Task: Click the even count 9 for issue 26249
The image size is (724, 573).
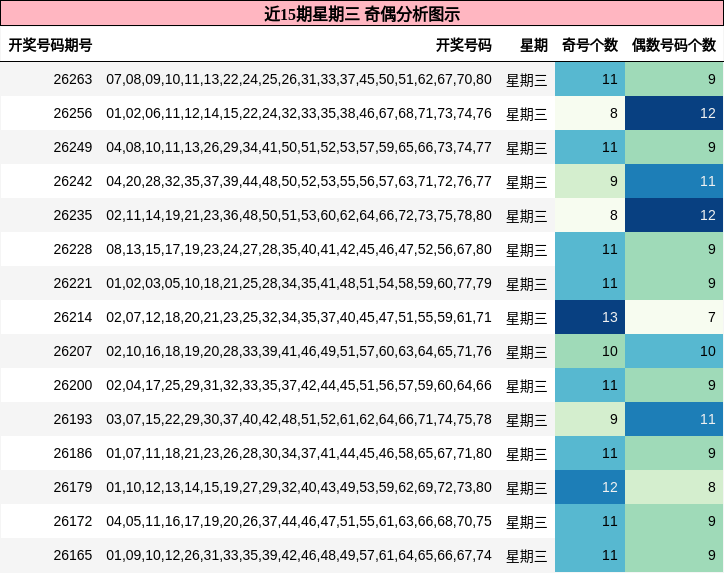Action: pos(674,147)
